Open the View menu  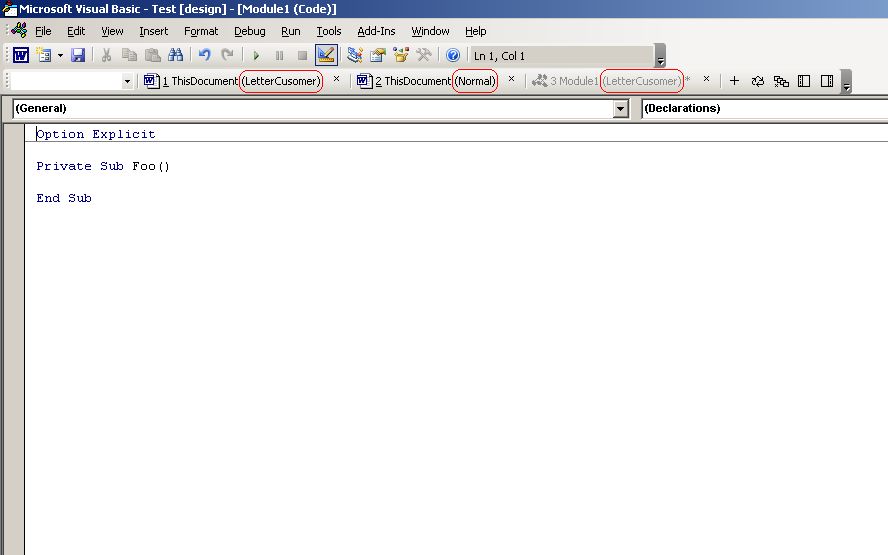click(112, 31)
